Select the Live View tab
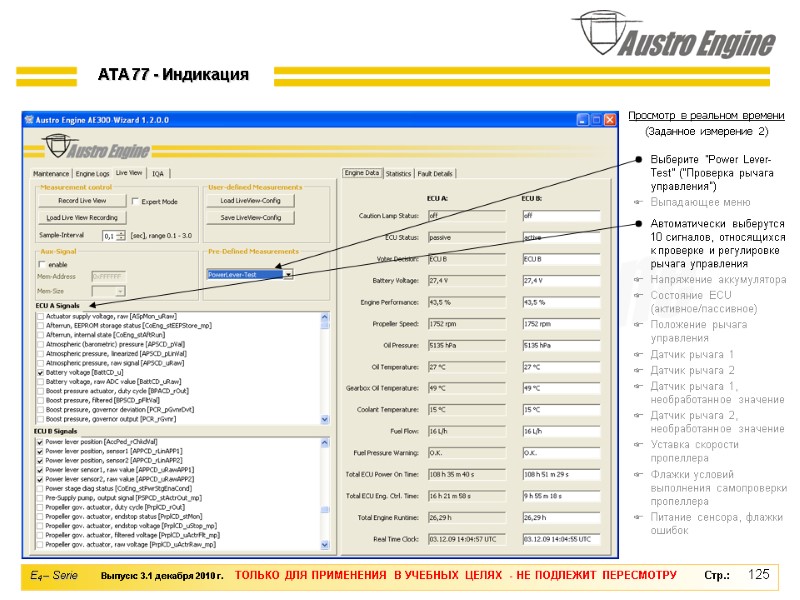800x600 pixels. [129, 173]
